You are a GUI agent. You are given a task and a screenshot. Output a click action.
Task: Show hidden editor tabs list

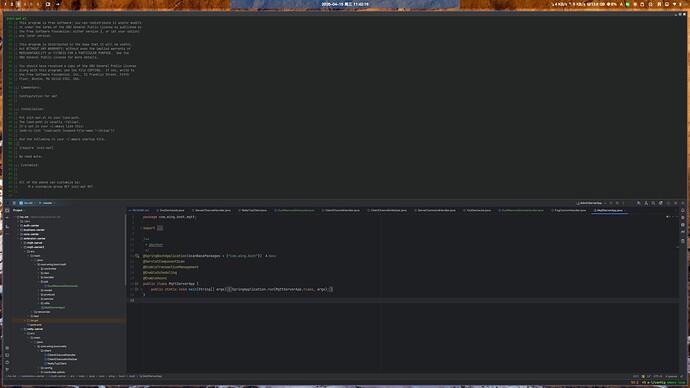675,211
